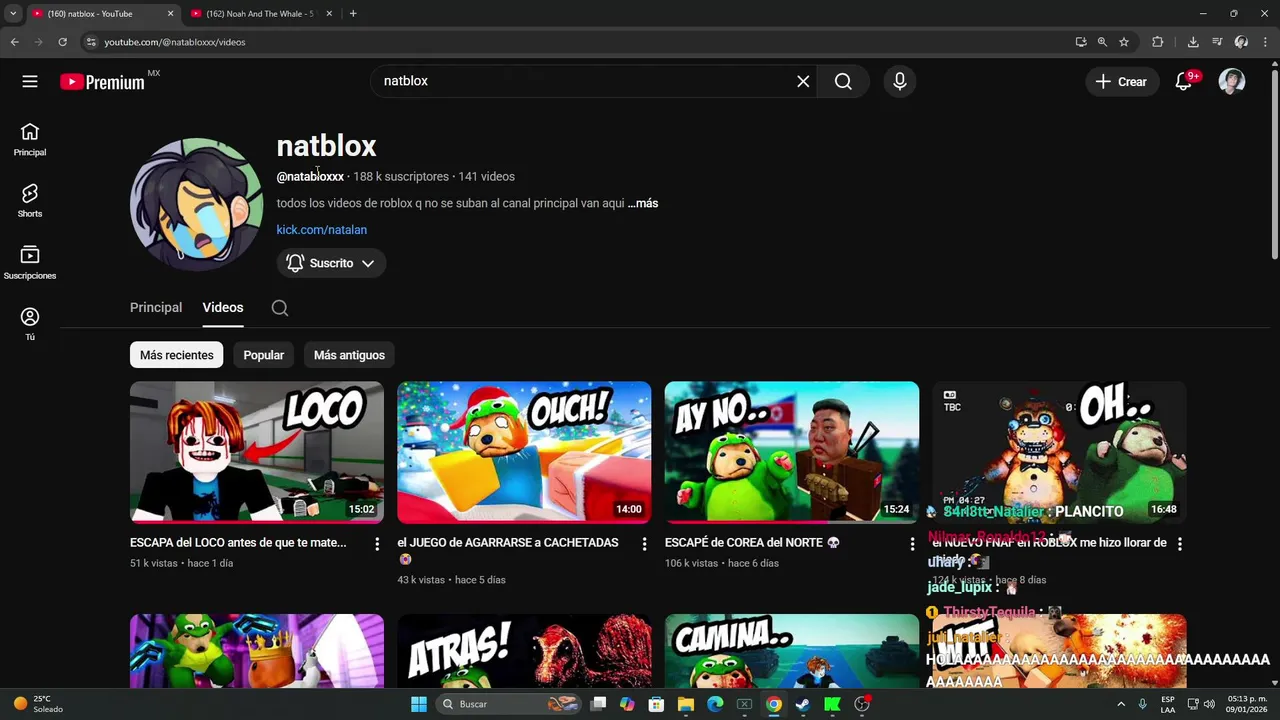Open File Explorer from taskbar
The height and width of the screenshot is (720, 1280).
click(686, 704)
